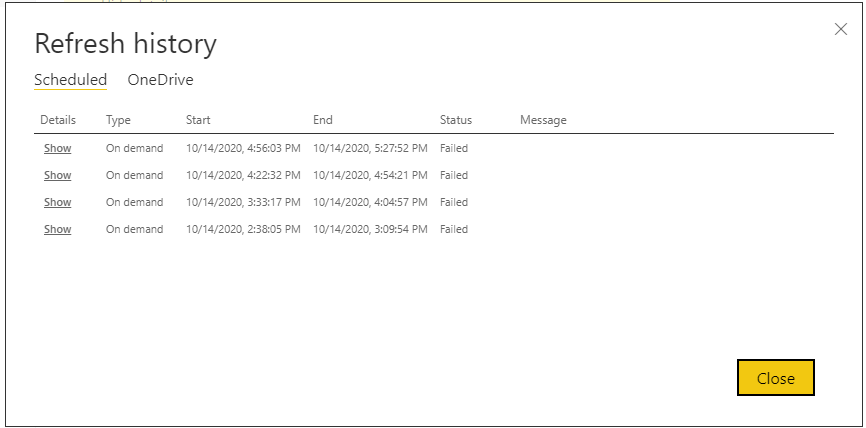Select end time 10/14/2020, 4:04:57 PM
Viewport: 866px width, 428px height.
pos(370,203)
